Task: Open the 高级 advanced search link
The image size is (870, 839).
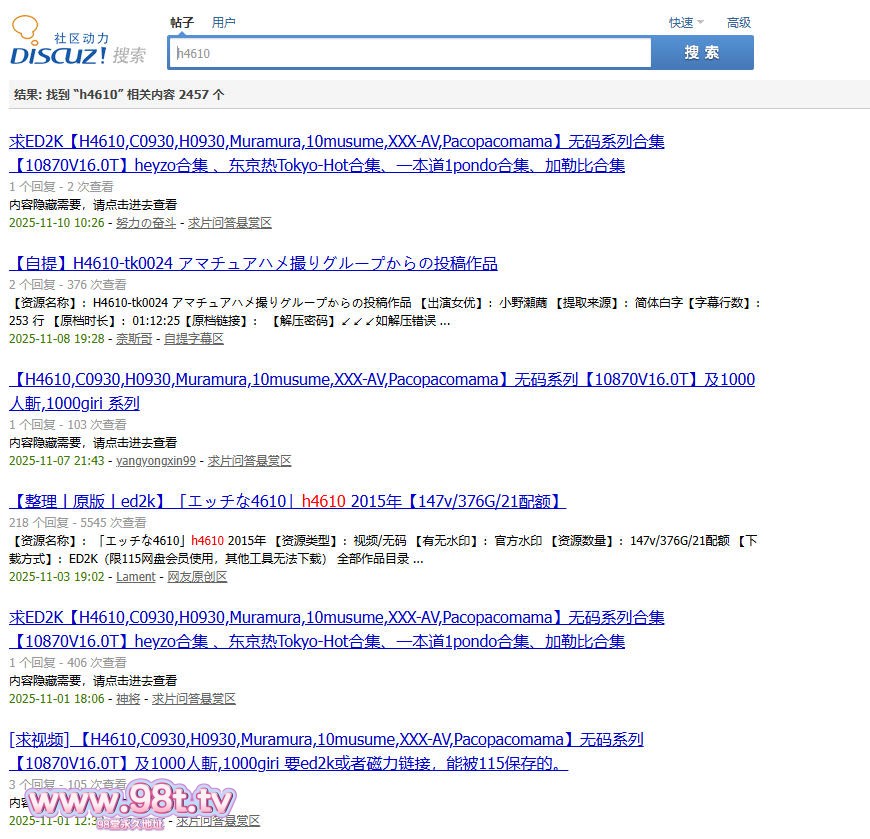Action: pos(738,22)
